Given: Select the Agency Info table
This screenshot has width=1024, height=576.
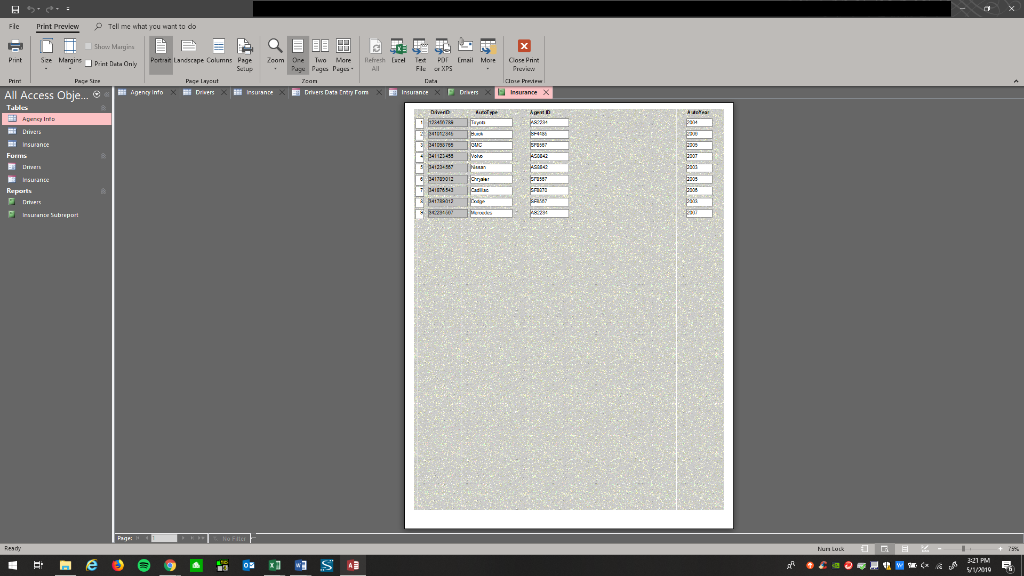Looking at the screenshot, I should point(57,119).
